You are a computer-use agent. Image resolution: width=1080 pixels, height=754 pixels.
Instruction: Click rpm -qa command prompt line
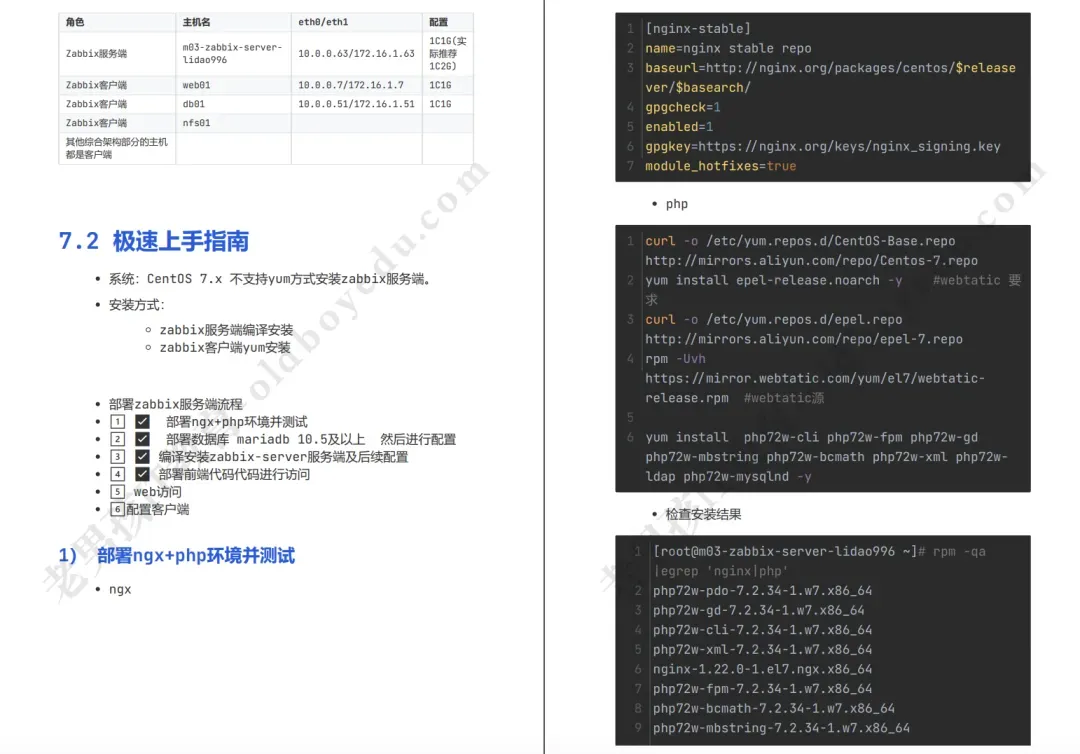(819, 561)
